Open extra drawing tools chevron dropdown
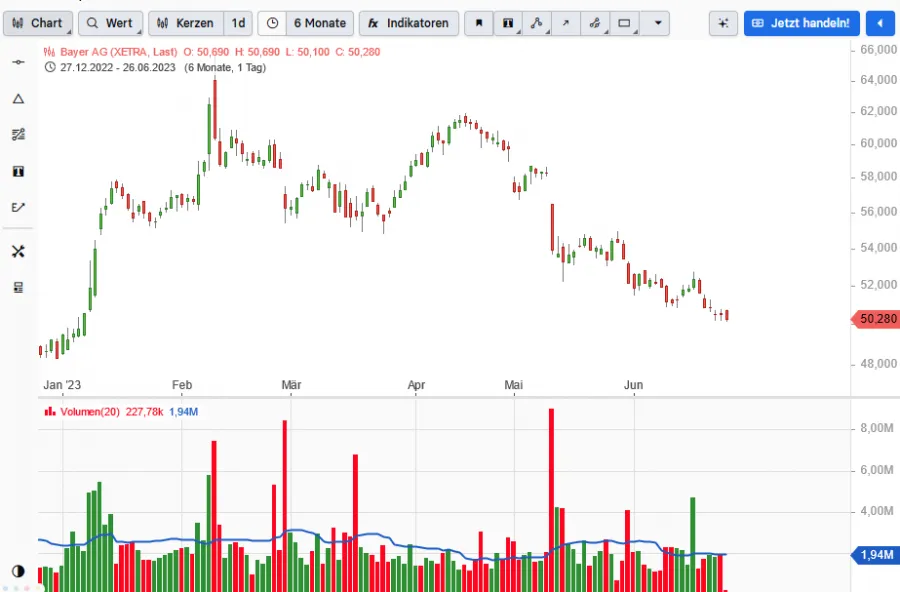 click(657, 23)
